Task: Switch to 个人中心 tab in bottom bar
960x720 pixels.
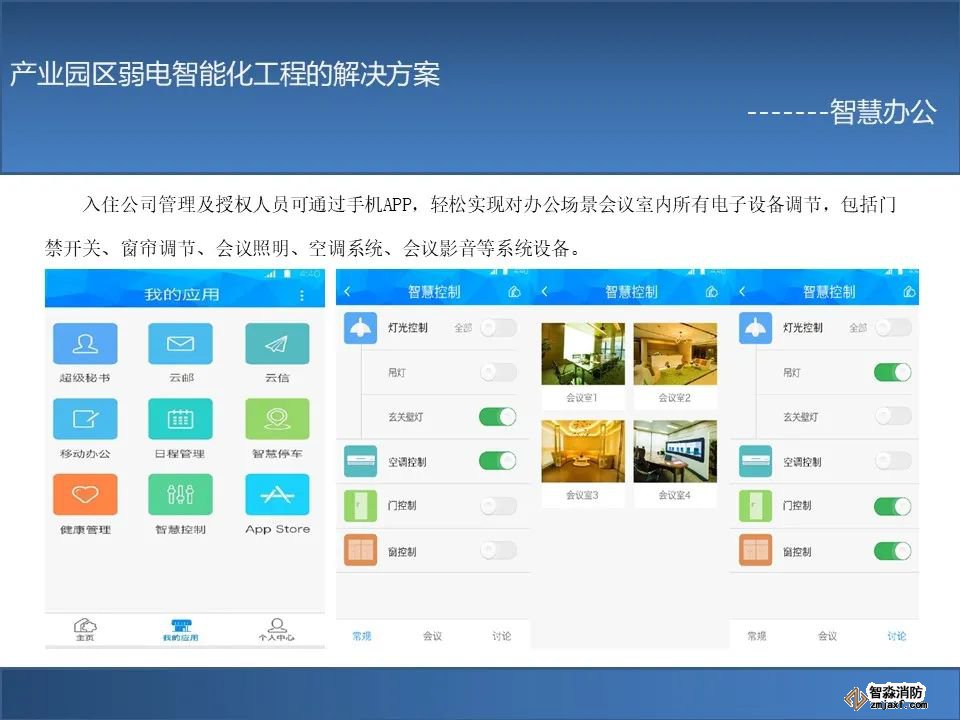Action: point(278,629)
